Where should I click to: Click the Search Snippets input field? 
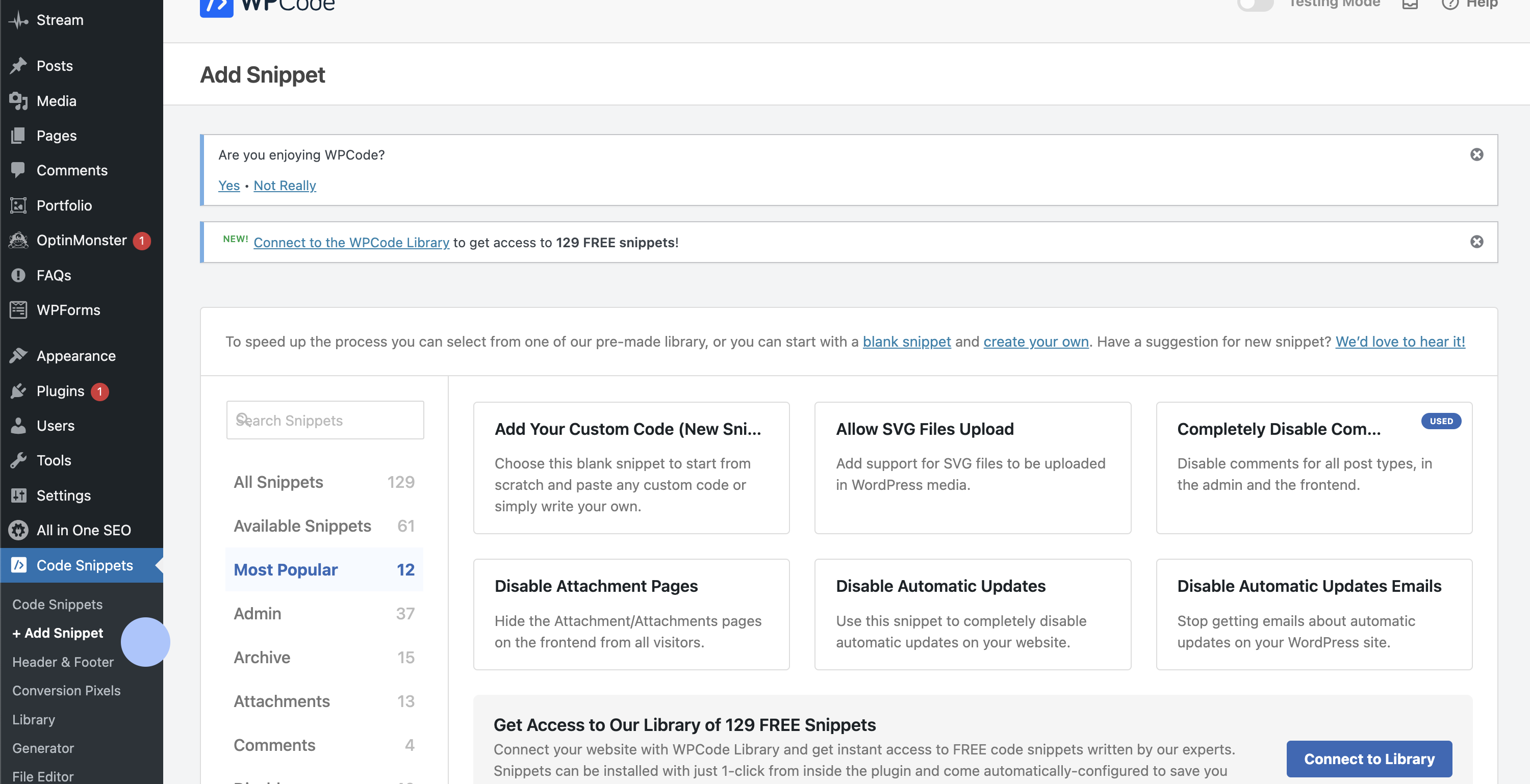(x=325, y=420)
